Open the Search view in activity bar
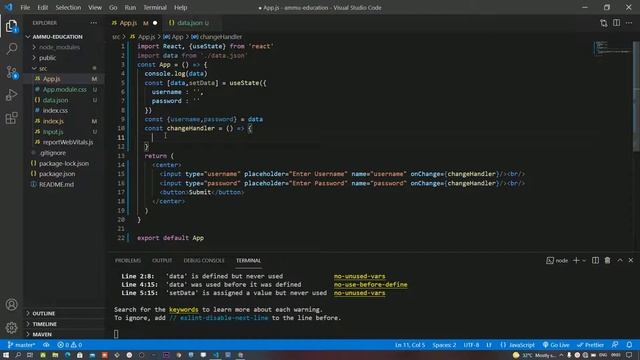This screenshot has width=640, height=360. point(11,49)
